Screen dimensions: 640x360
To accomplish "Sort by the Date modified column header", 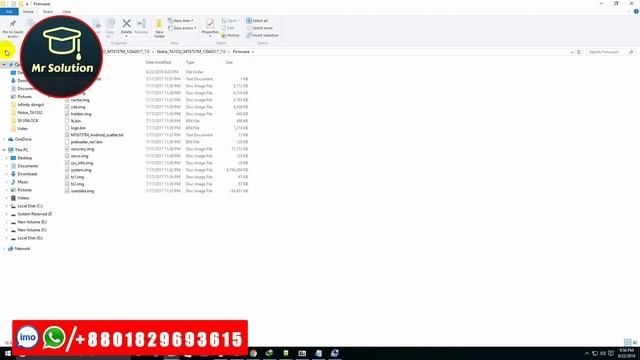I will [x=158, y=62].
